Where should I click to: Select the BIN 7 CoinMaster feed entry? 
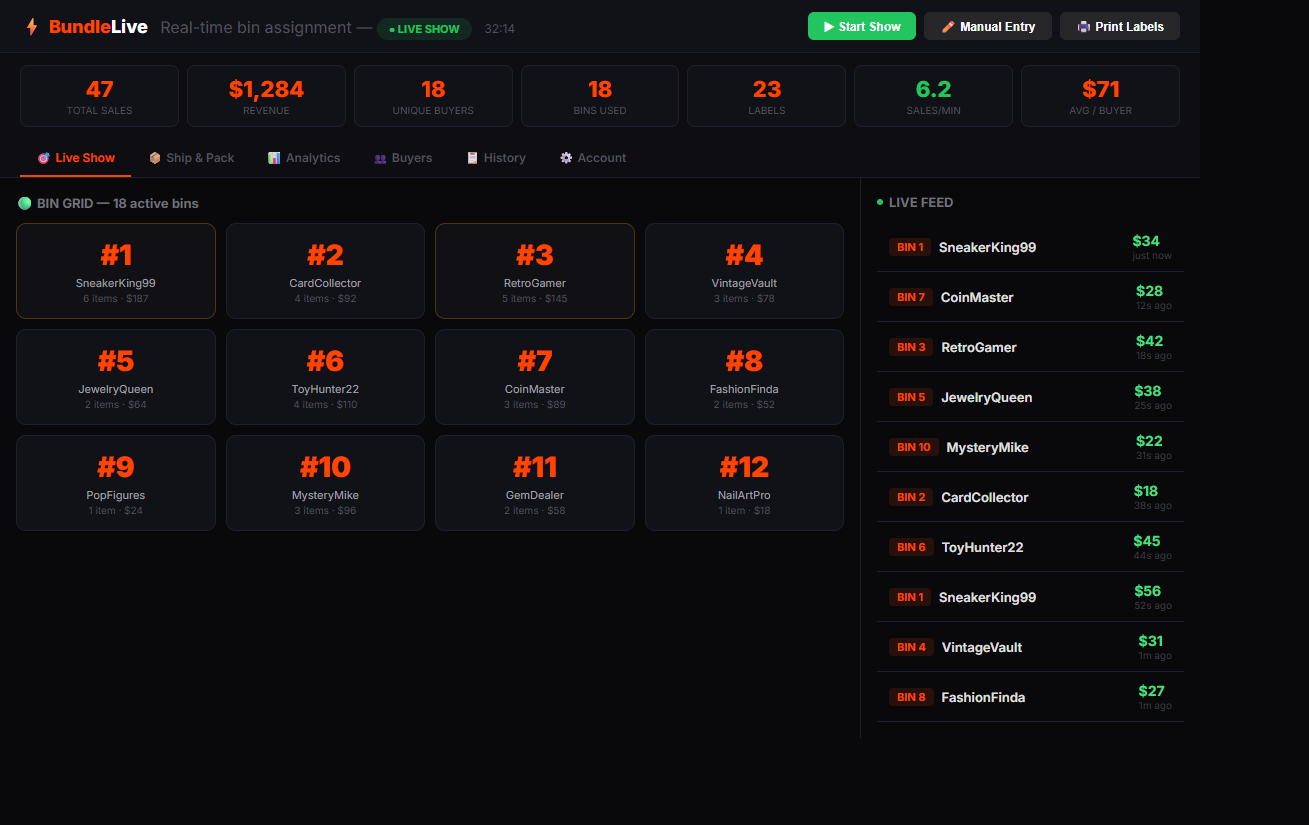click(1030, 296)
